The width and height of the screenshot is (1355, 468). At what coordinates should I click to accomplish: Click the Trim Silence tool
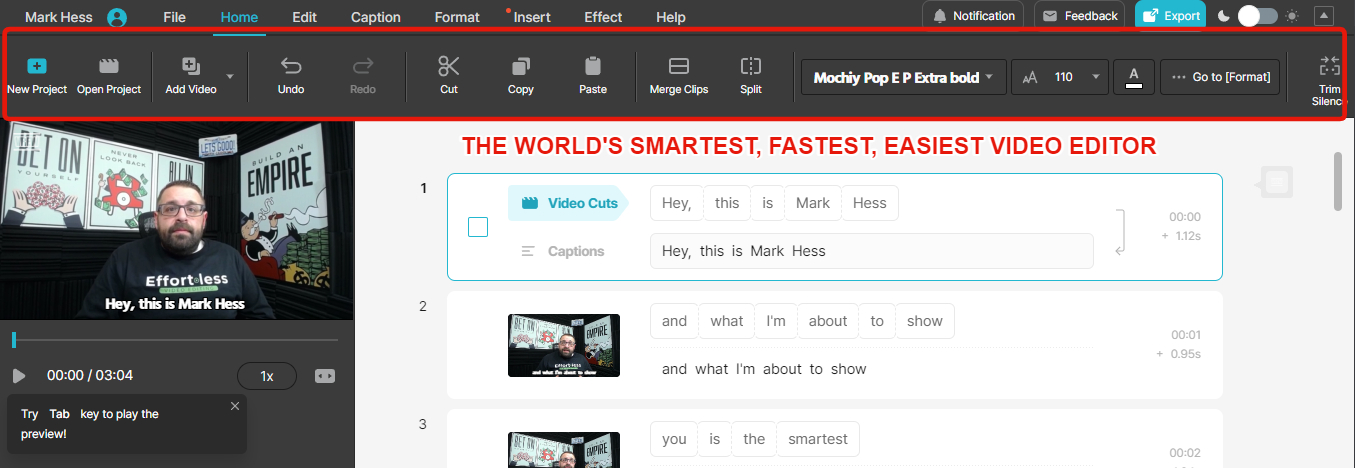coord(1329,67)
